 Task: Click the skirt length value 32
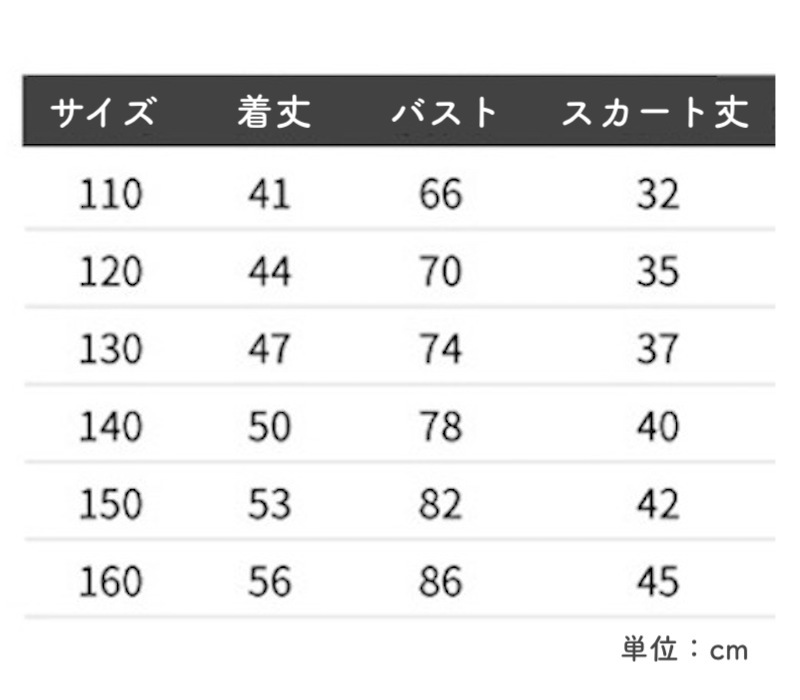[658, 194]
